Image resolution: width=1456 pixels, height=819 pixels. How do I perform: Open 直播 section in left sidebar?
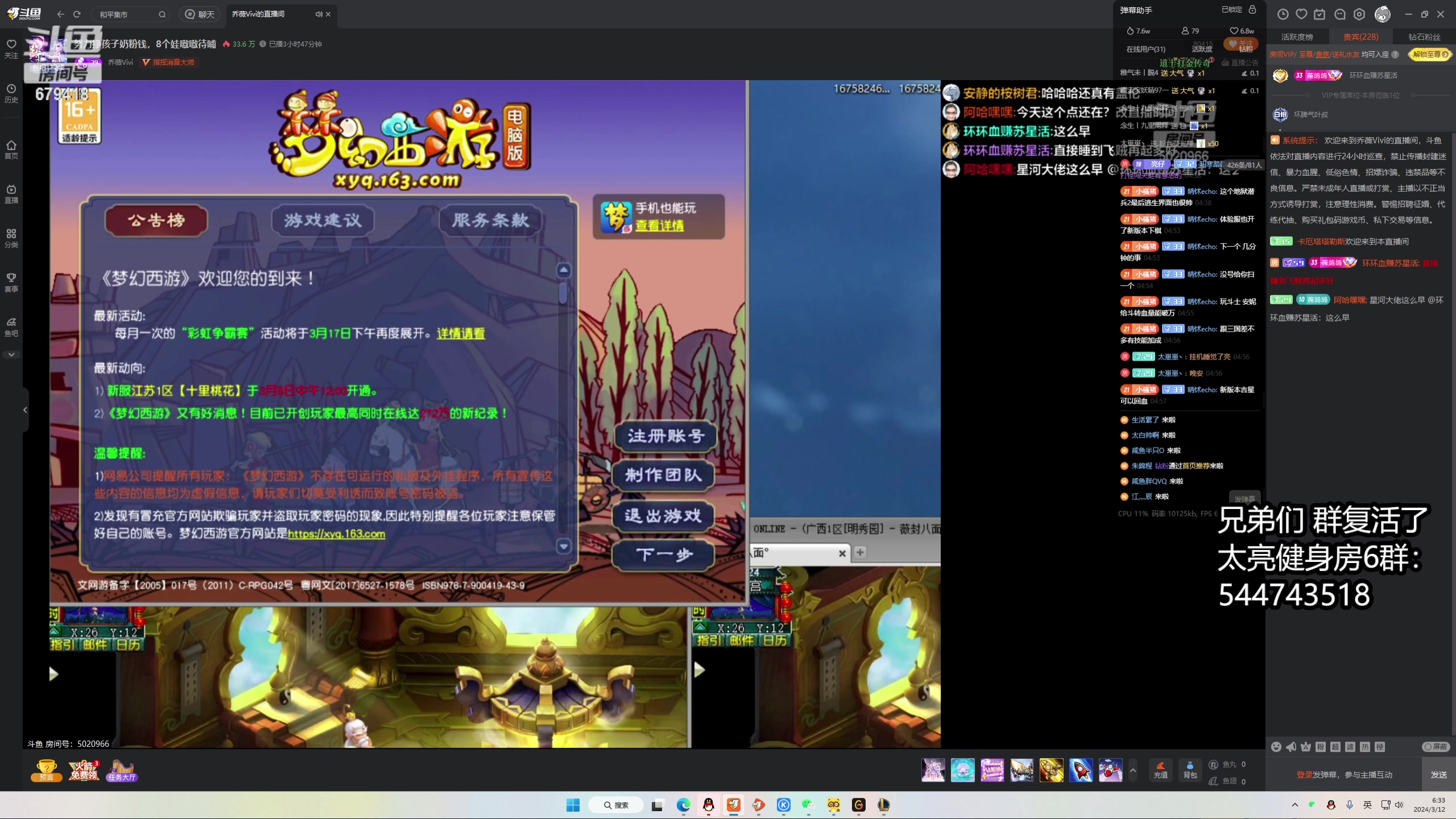click(x=11, y=194)
